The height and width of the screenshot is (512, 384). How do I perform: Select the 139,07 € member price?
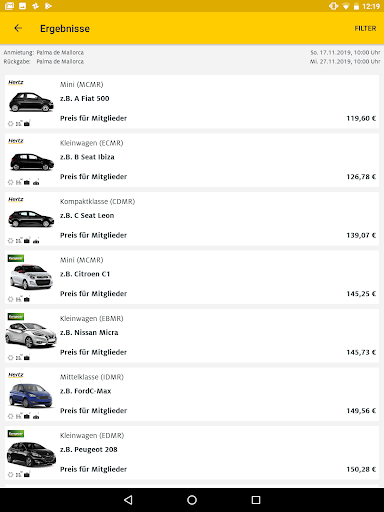click(361, 235)
